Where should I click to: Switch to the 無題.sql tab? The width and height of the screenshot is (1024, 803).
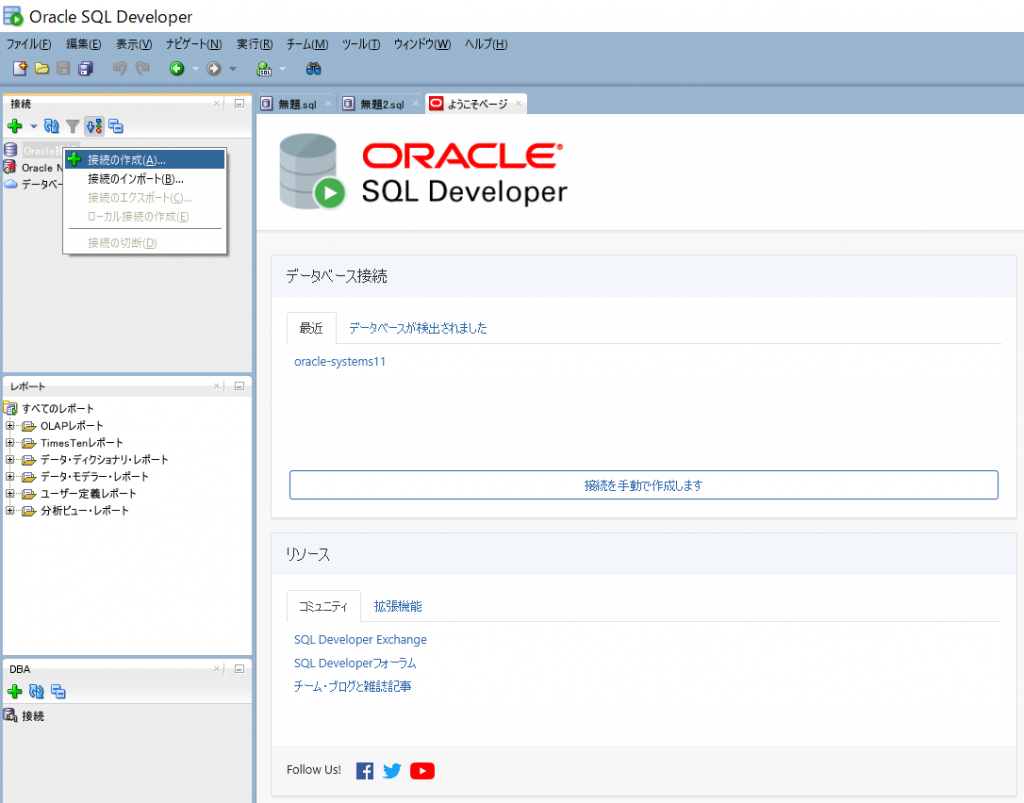[x=297, y=104]
